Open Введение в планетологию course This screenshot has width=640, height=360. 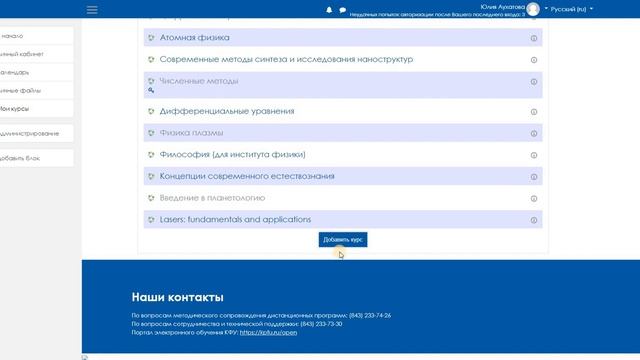pyautogui.click(x=212, y=198)
